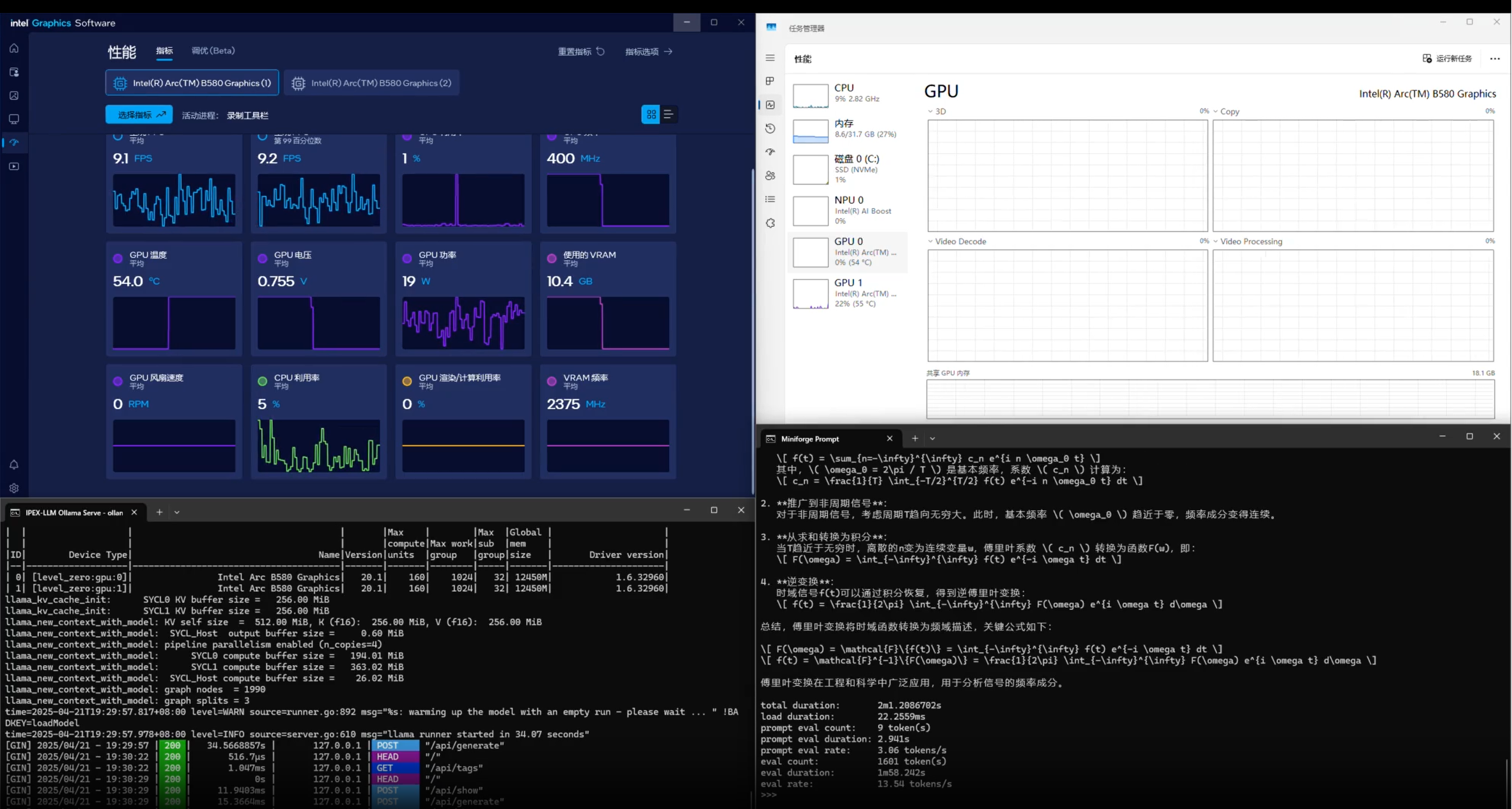Open Display settings monitor icon in Intel sidebar
Screen dimensions: 1512x809
(x=14, y=119)
